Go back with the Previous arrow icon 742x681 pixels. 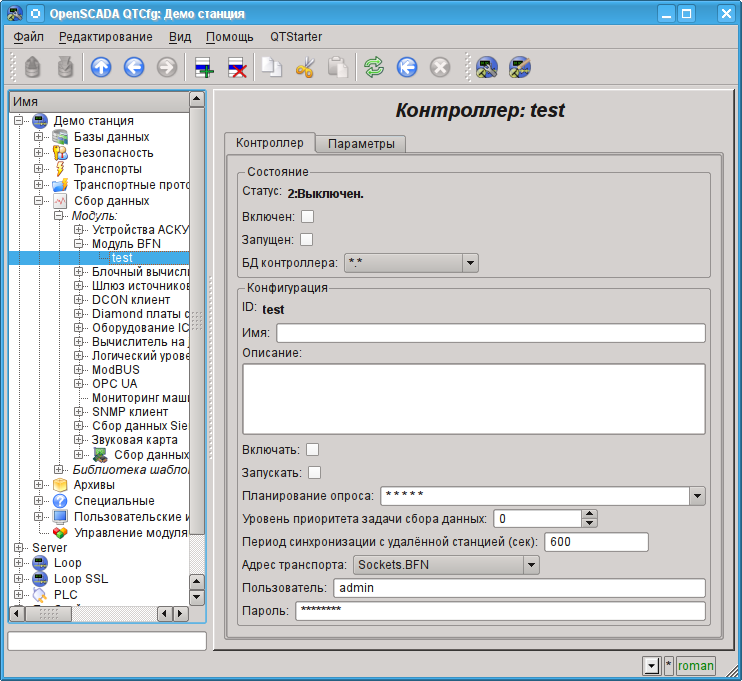pyautogui.click(x=134, y=67)
